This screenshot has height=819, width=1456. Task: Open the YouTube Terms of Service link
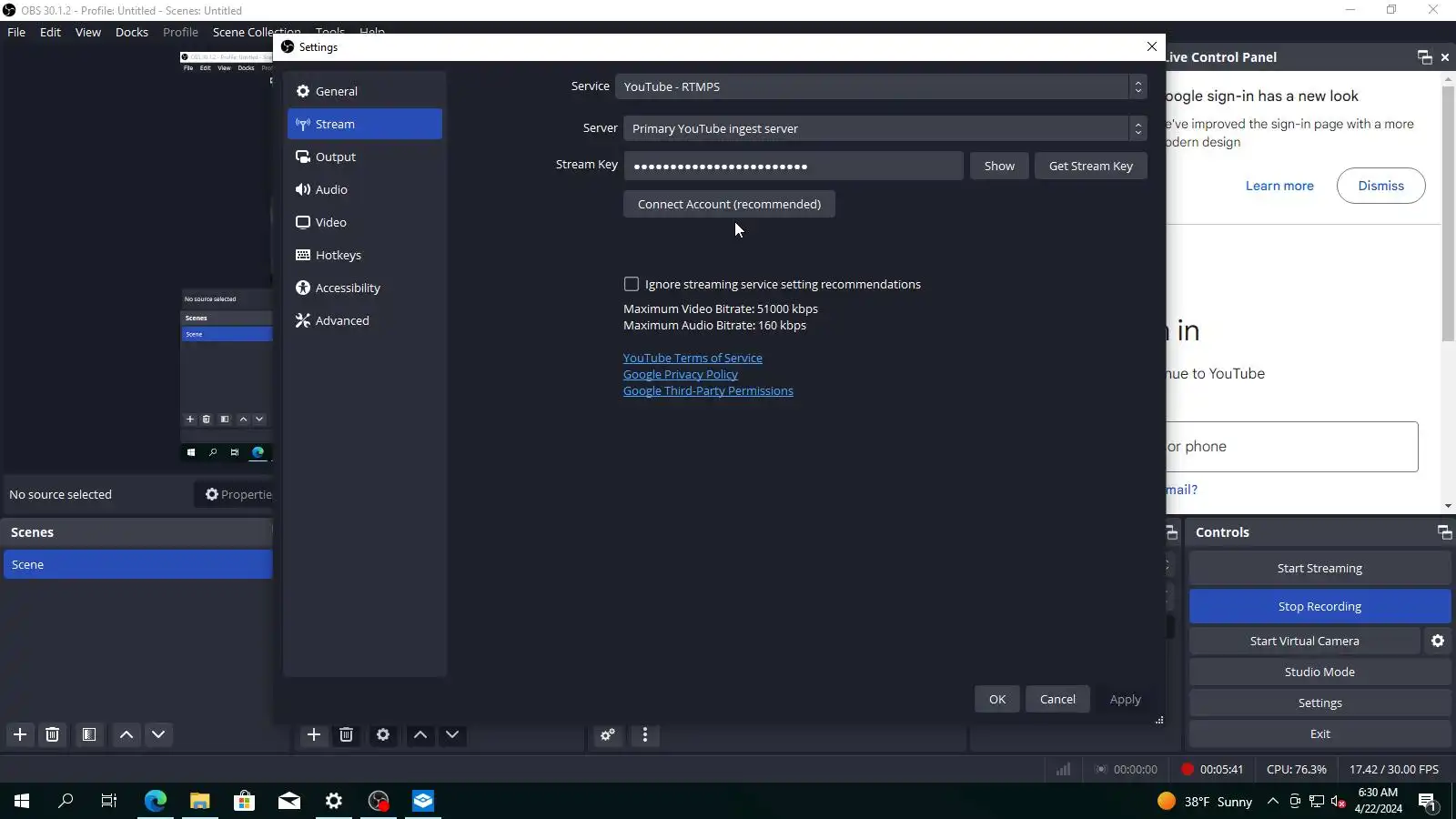tap(693, 358)
